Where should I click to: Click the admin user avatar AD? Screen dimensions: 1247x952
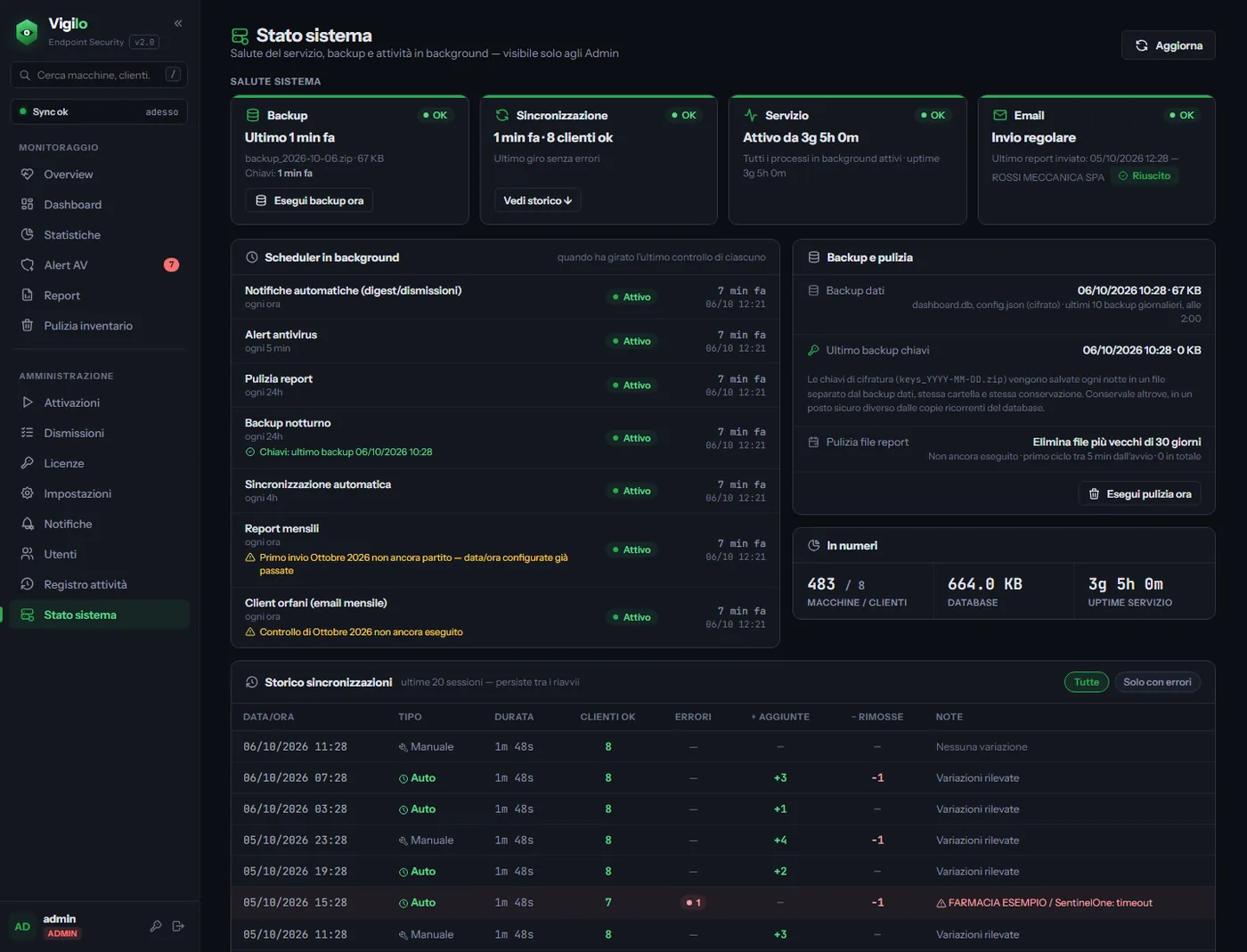[x=22, y=926]
